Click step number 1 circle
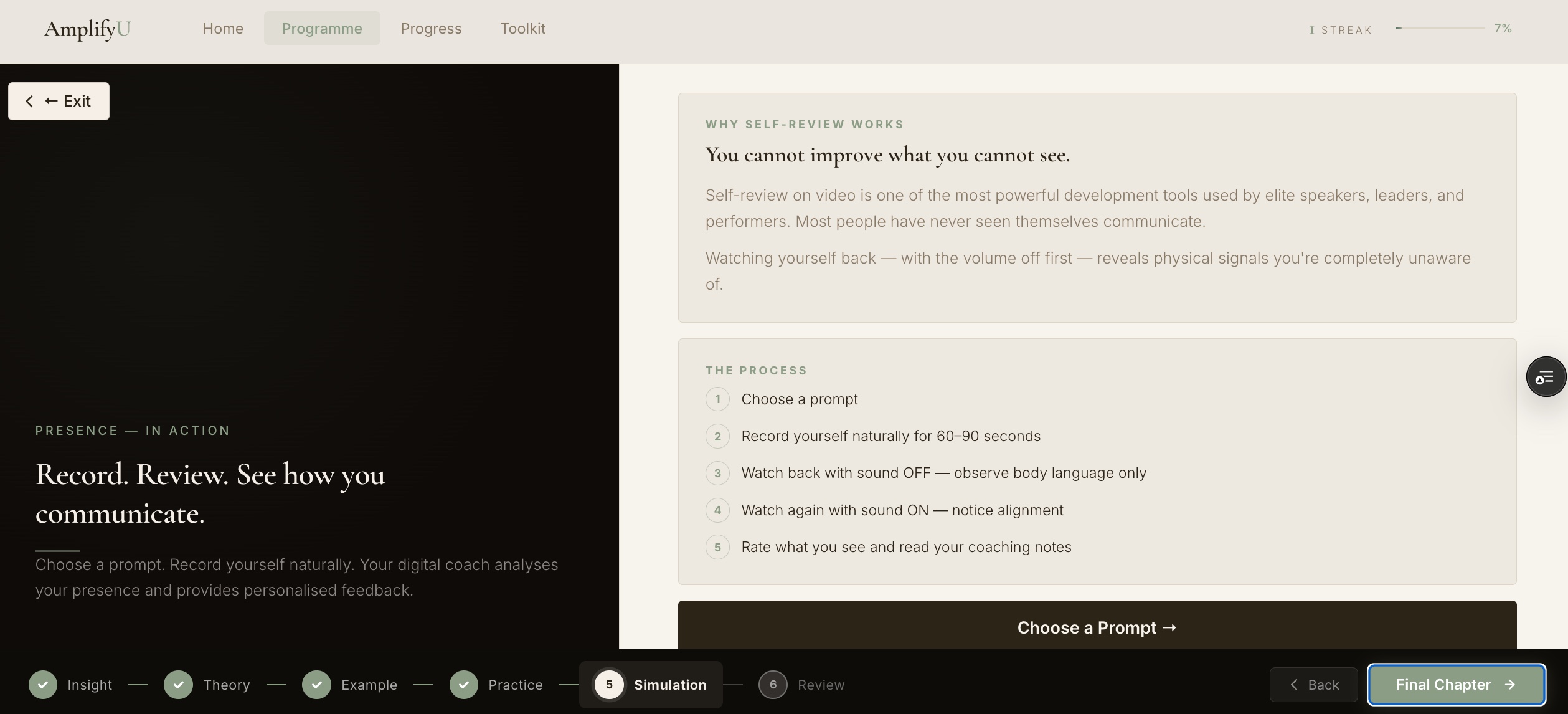 click(717, 399)
